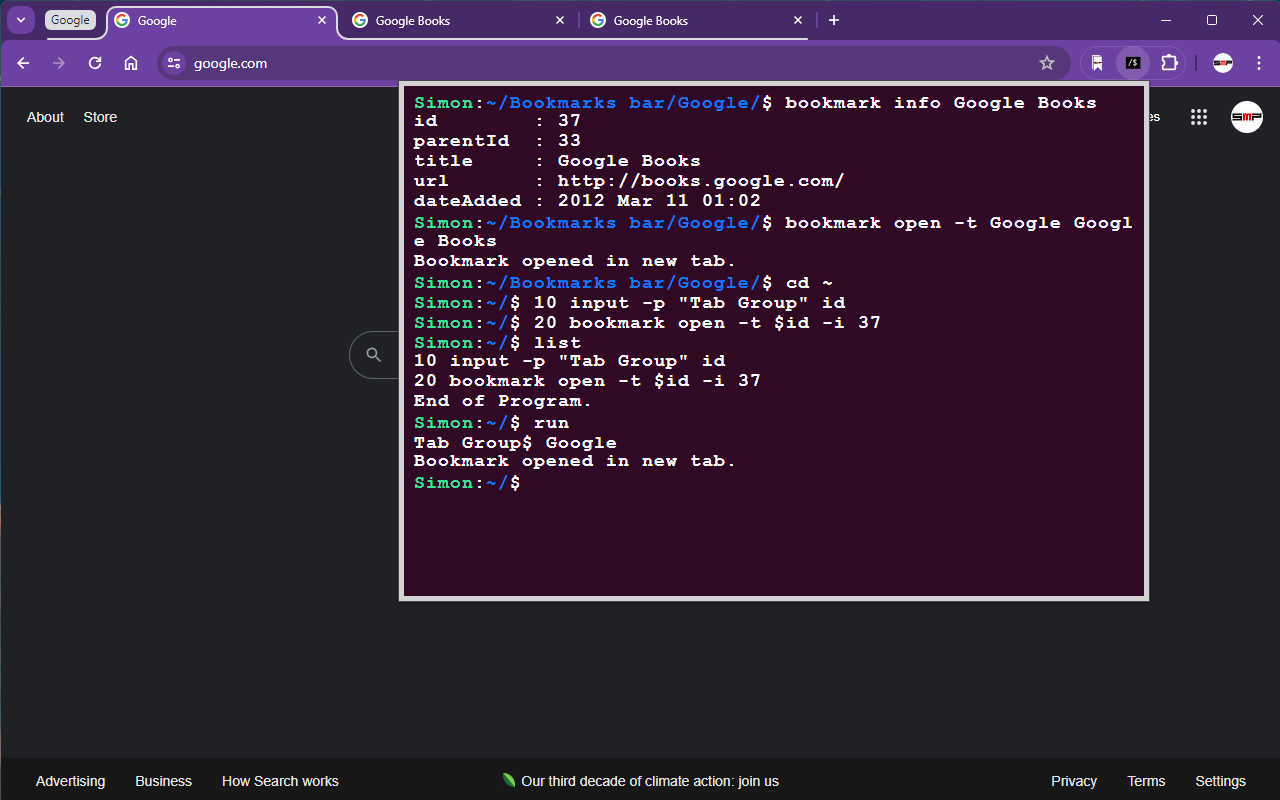
Task: Toggle the terminal extension icon
Action: point(1133,63)
